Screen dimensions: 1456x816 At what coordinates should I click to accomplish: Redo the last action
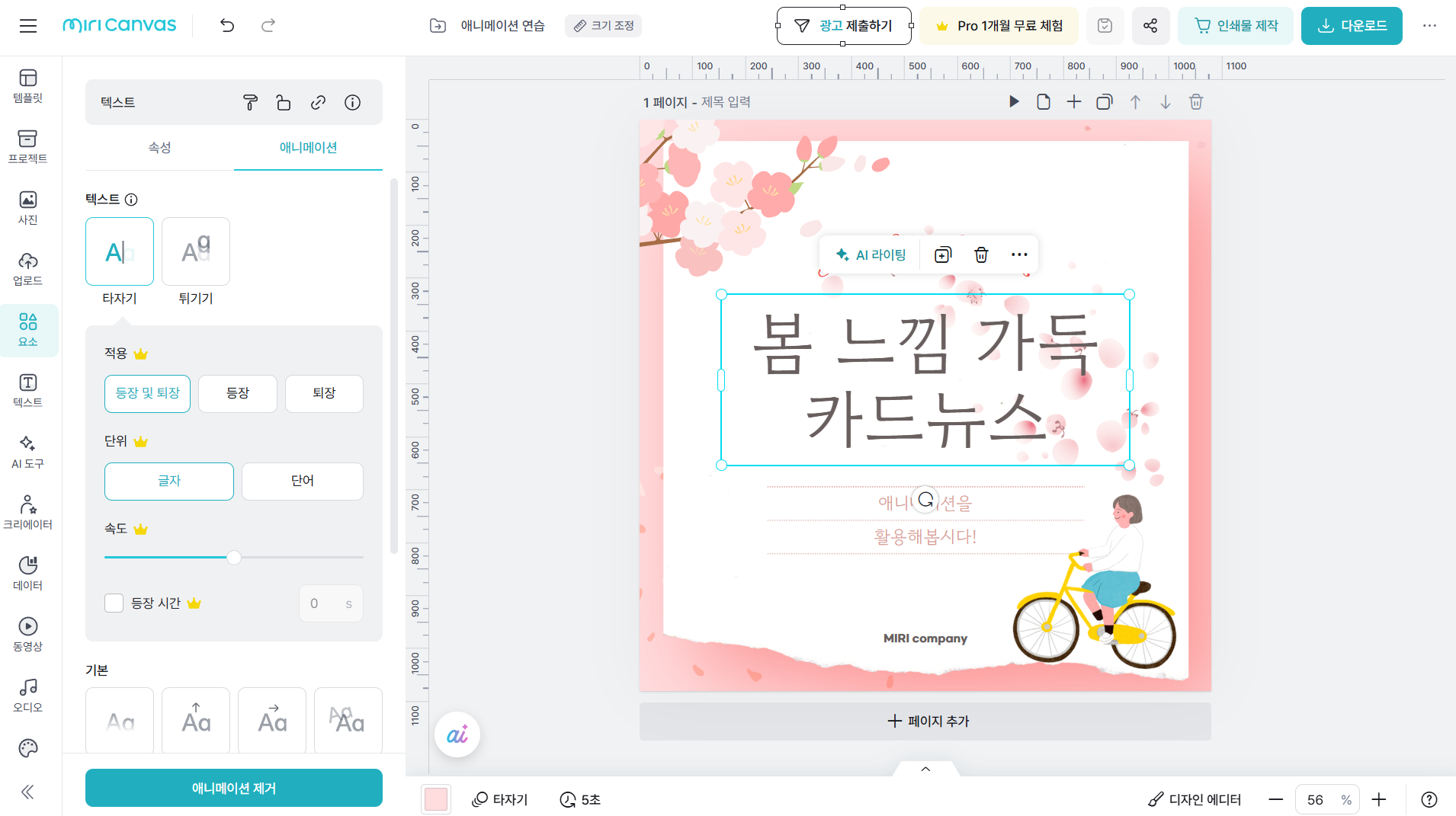click(268, 26)
